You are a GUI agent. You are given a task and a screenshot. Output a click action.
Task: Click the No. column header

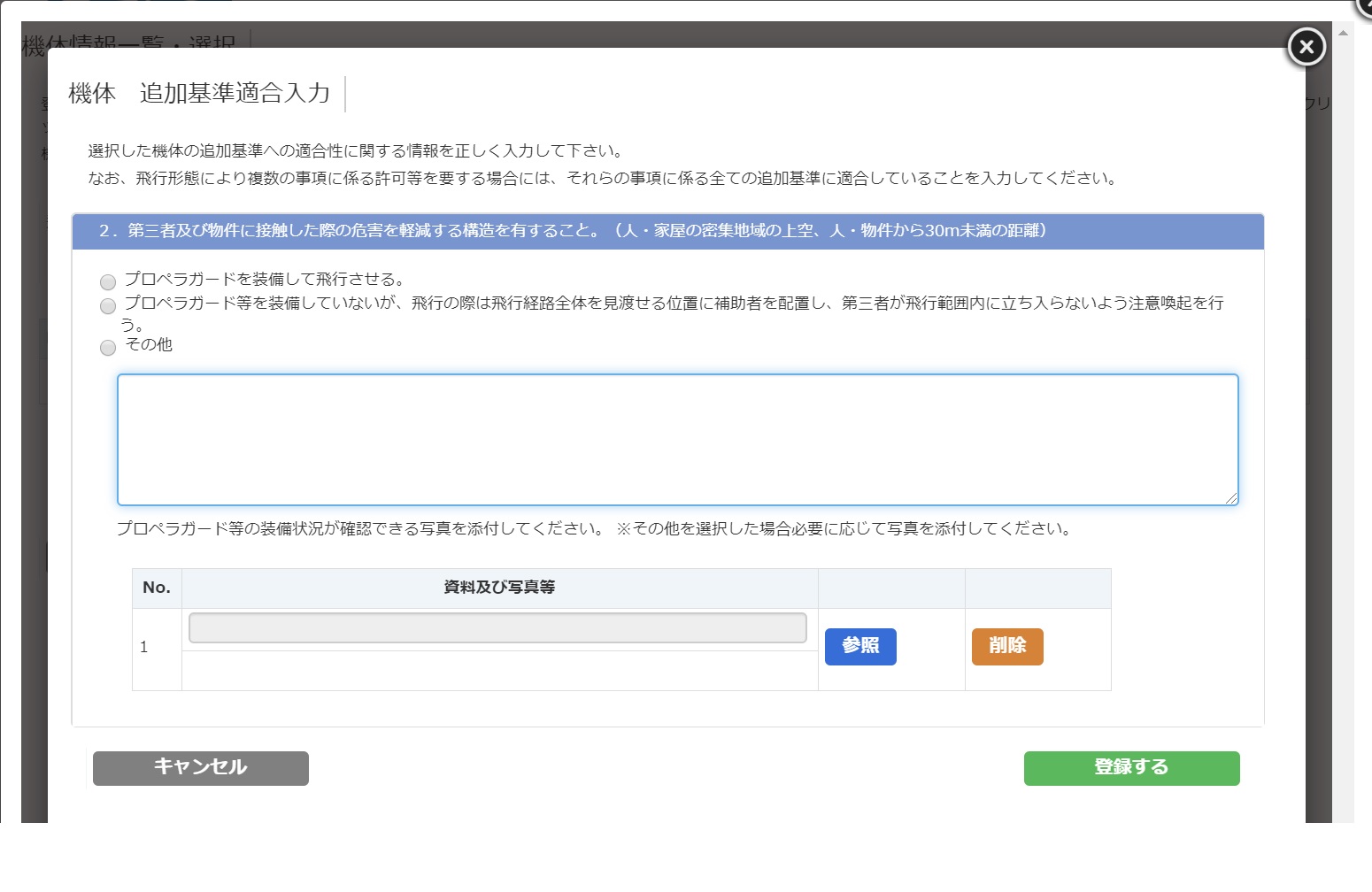[157, 588]
